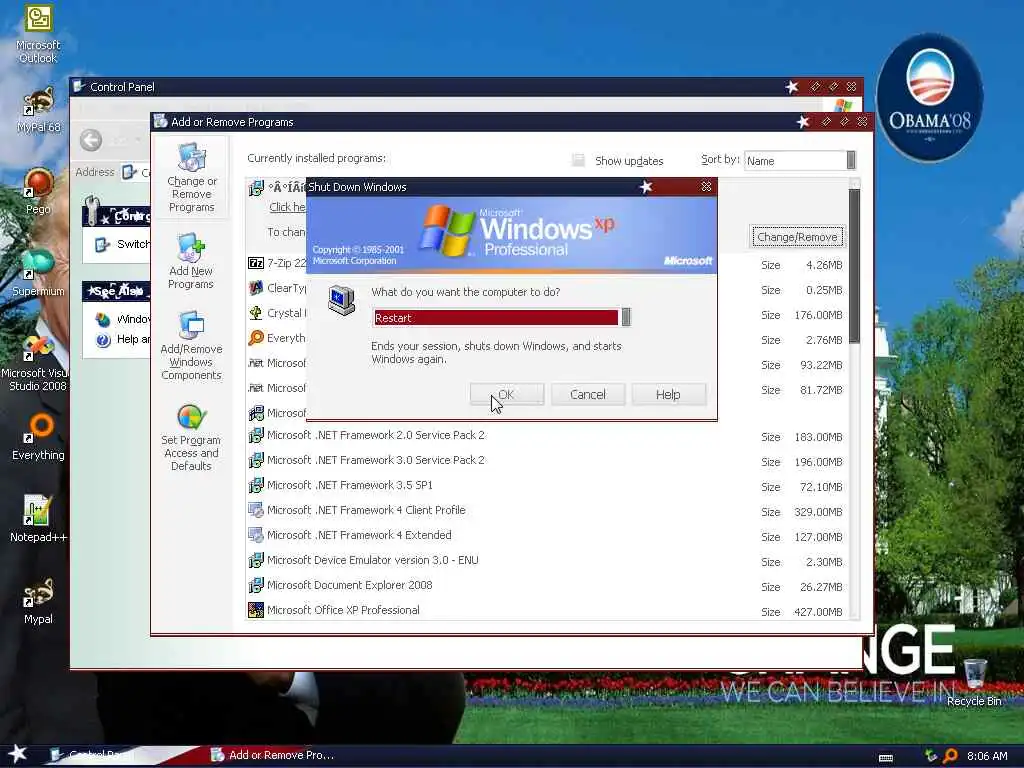Click the 'Click here' support information link
Viewport: 1024px width, 768px height.
tap(287, 207)
